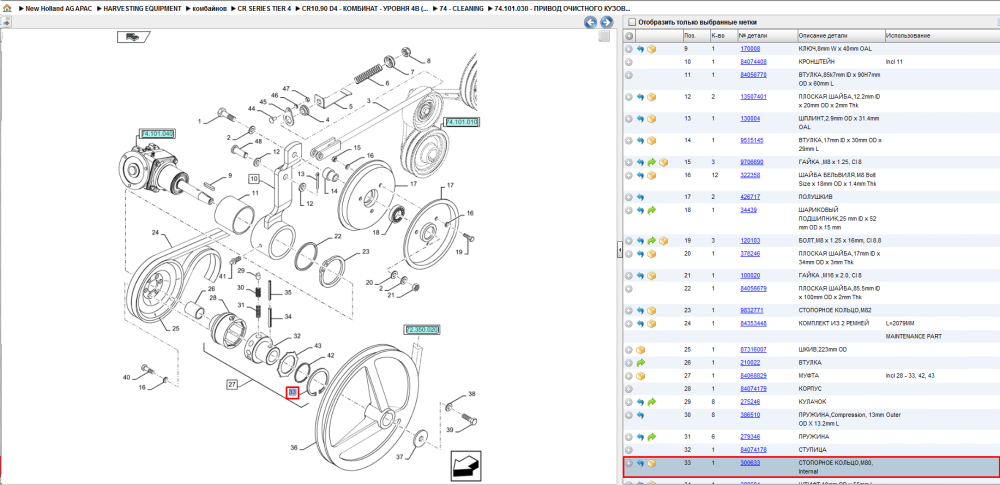
Task: Click box icon for part 300633
Action: pos(651,463)
